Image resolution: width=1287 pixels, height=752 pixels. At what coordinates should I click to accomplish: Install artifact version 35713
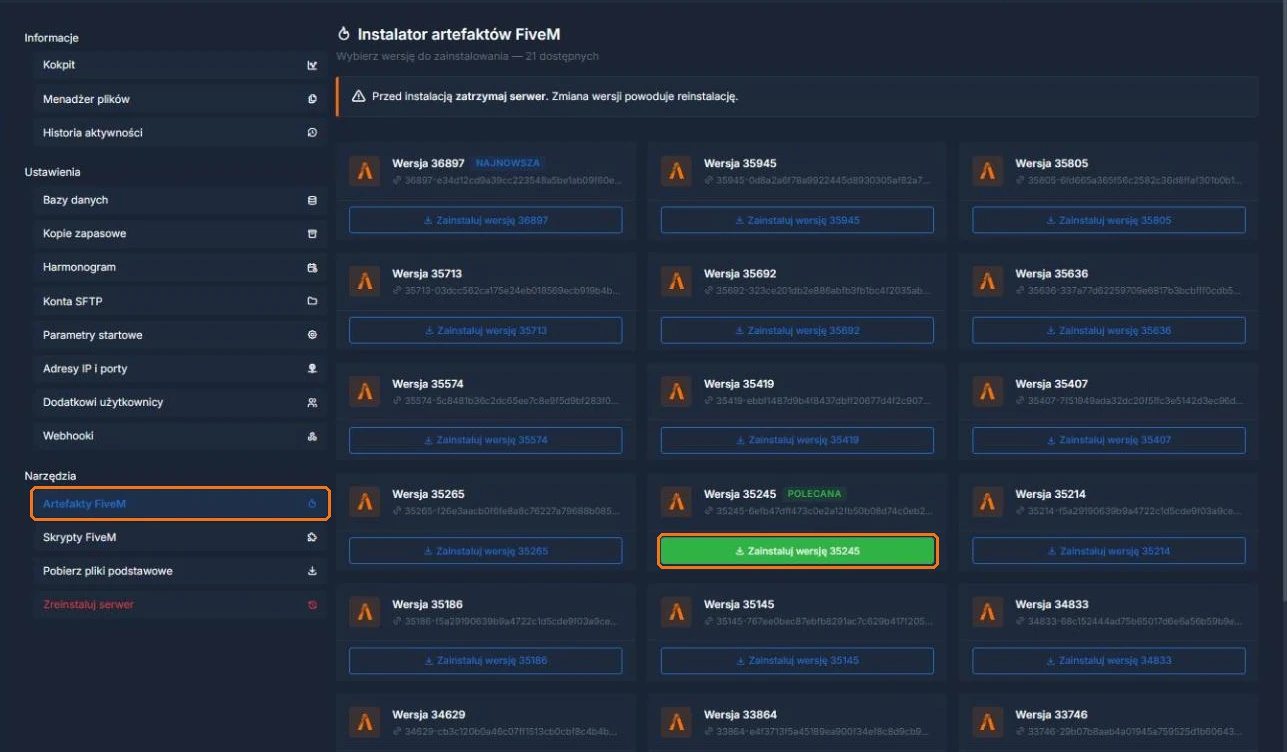(485, 330)
